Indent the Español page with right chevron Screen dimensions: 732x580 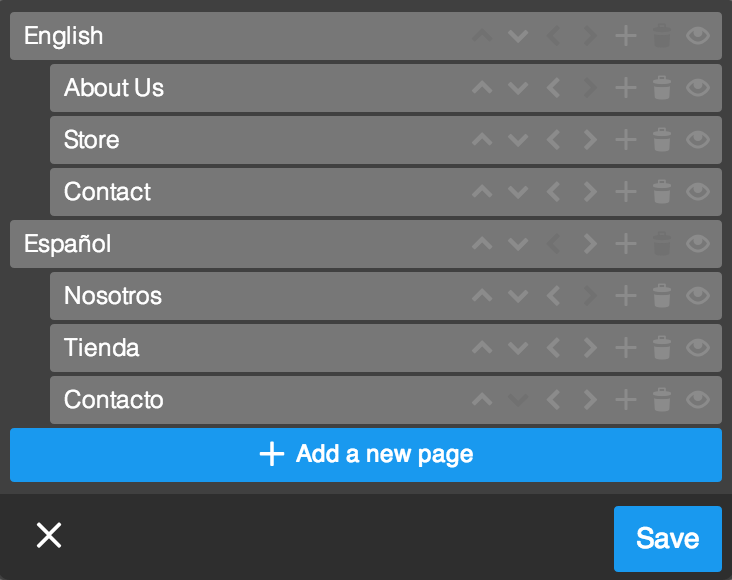click(x=589, y=244)
